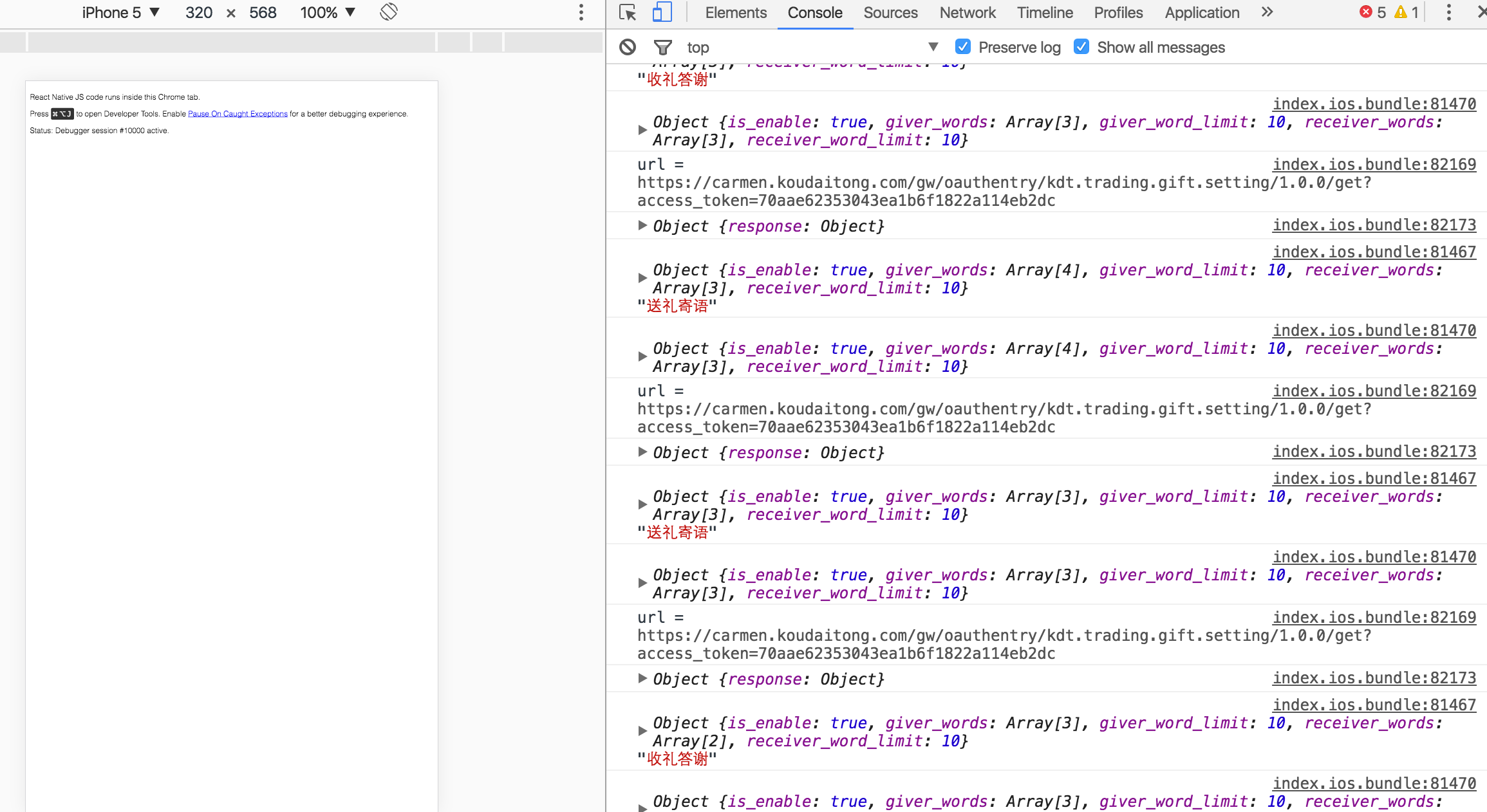Click the Pause On Caught Exceptions link
The image size is (1487, 812).
click(x=238, y=114)
